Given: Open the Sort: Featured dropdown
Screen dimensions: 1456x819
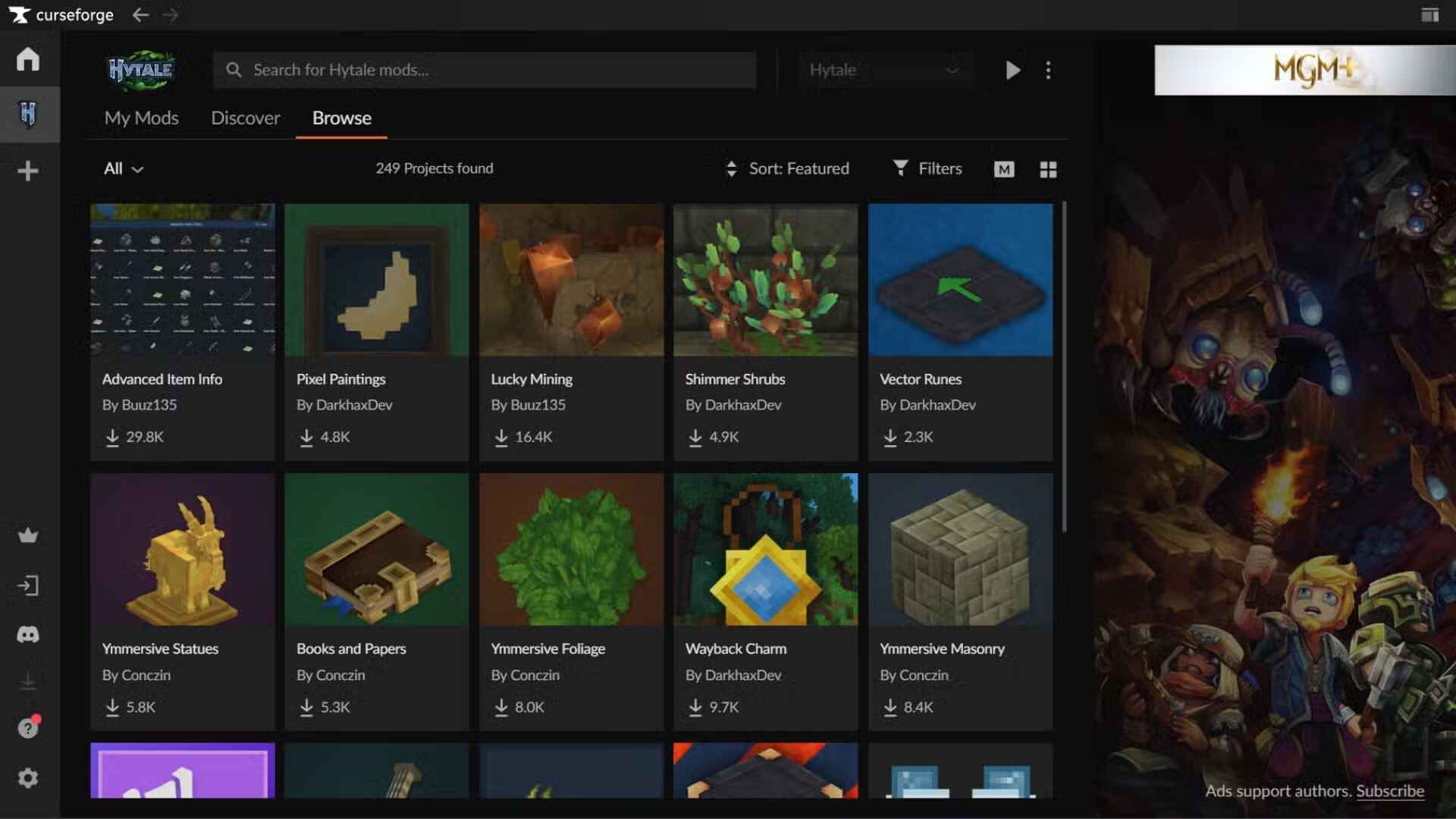Looking at the screenshot, I should coord(789,168).
